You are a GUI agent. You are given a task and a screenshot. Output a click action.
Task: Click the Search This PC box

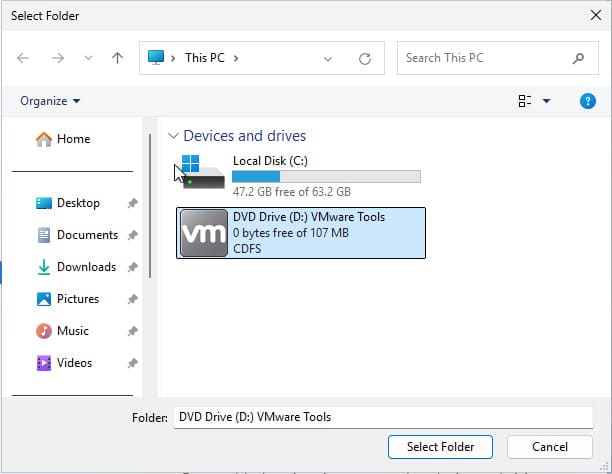click(x=485, y=58)
